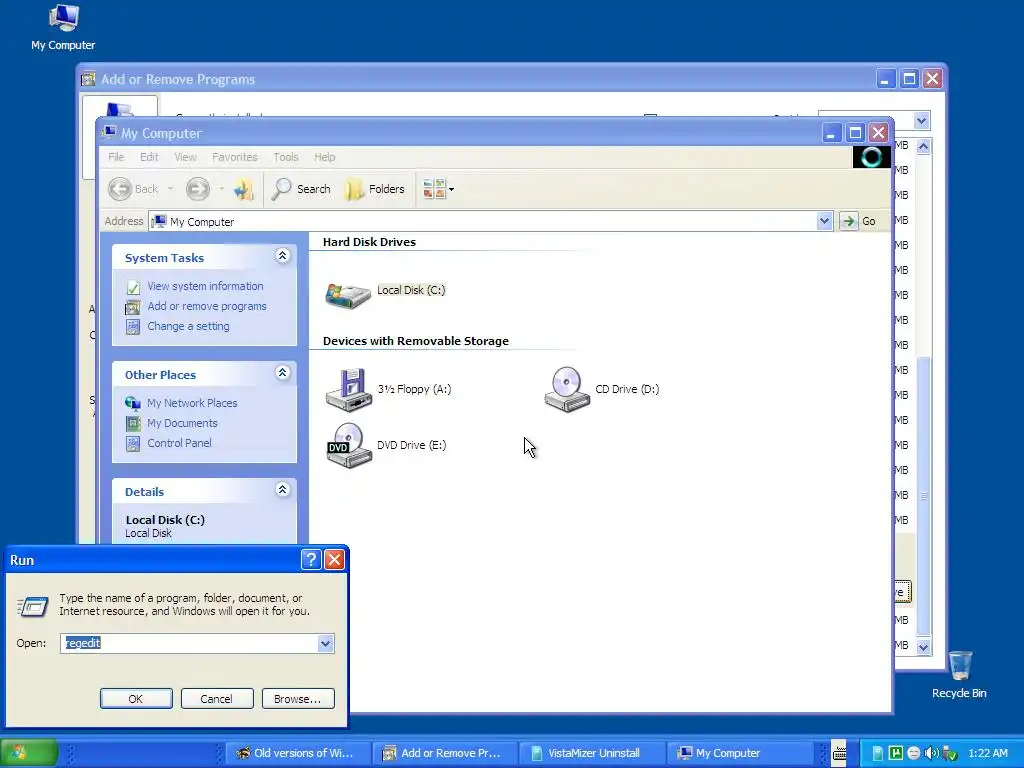Close the Run dialog
This screenshot has width=1024, height=768.
coord(334,559)
